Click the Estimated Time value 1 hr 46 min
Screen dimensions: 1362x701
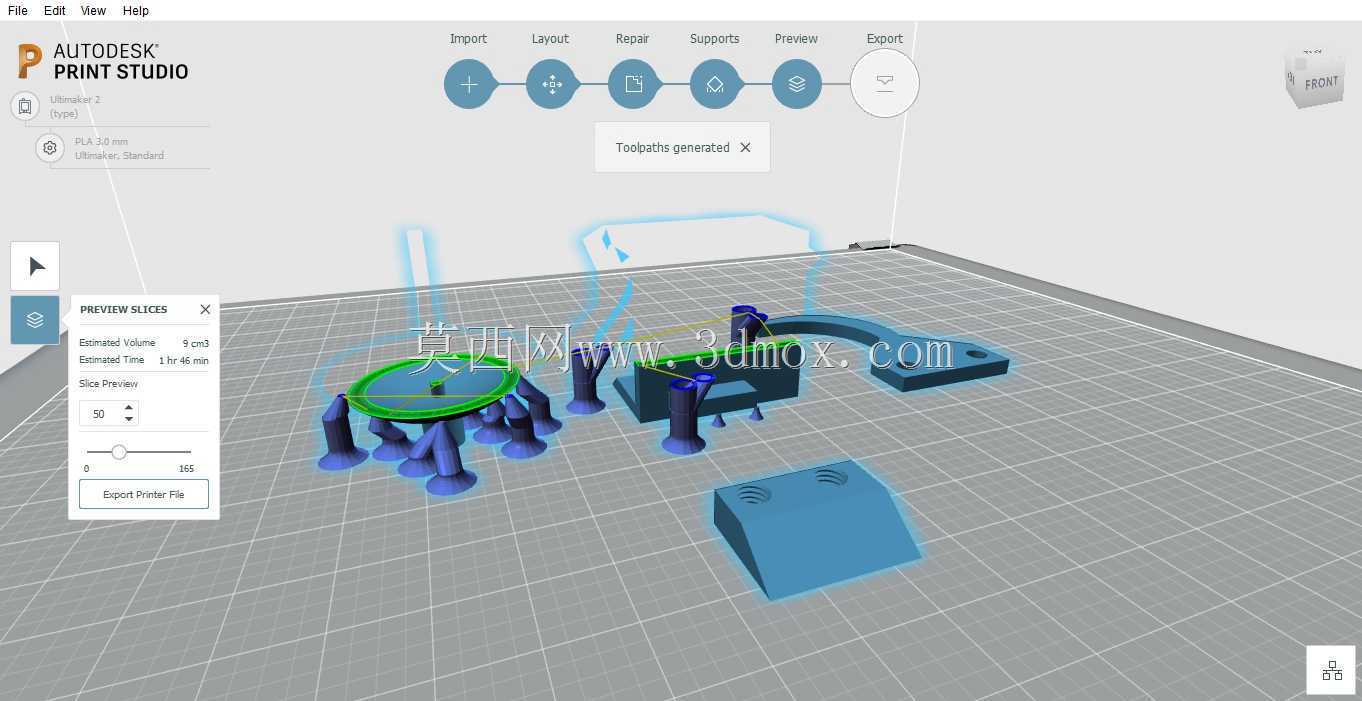(x=184, y=361)
